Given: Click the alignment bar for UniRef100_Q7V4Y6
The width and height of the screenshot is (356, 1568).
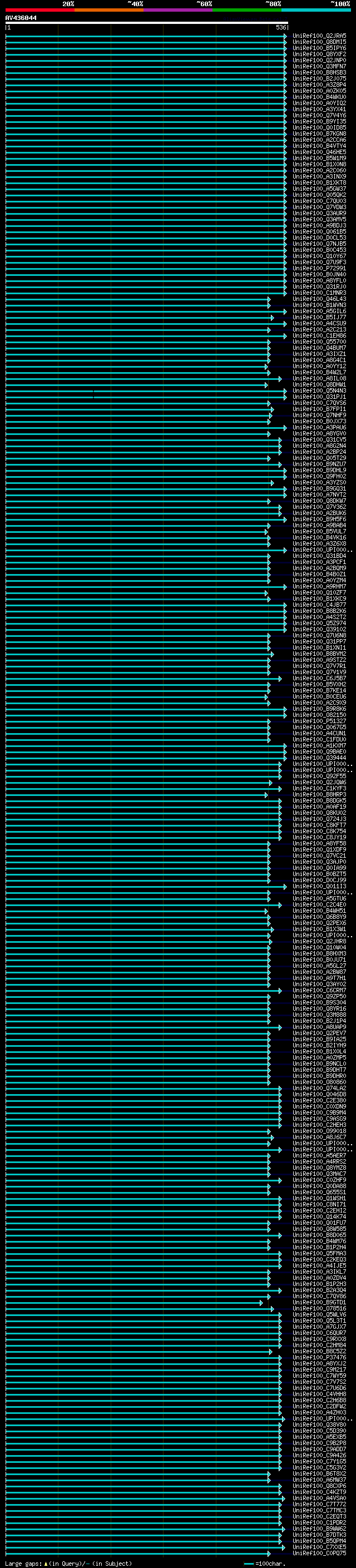Looking at the screenshot, I should click(x=146, y=116).
